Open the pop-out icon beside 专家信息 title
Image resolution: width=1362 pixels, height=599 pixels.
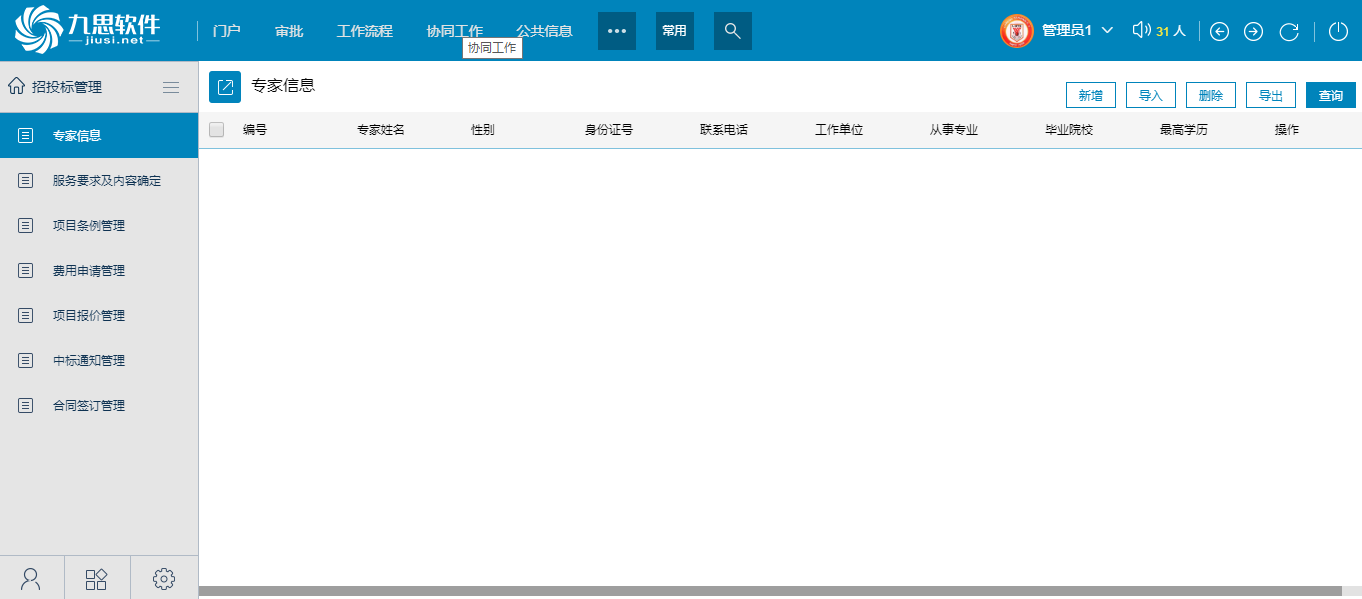click(x=225, y=87)
